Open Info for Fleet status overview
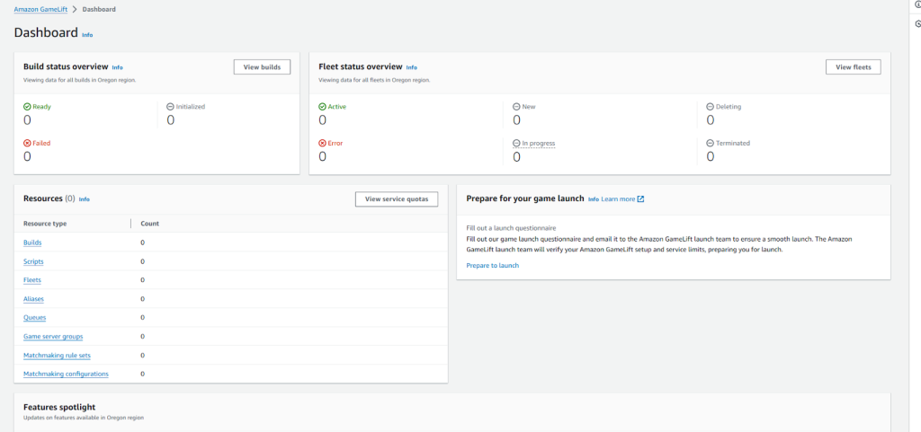921x432 pixels. coord(412,68)
